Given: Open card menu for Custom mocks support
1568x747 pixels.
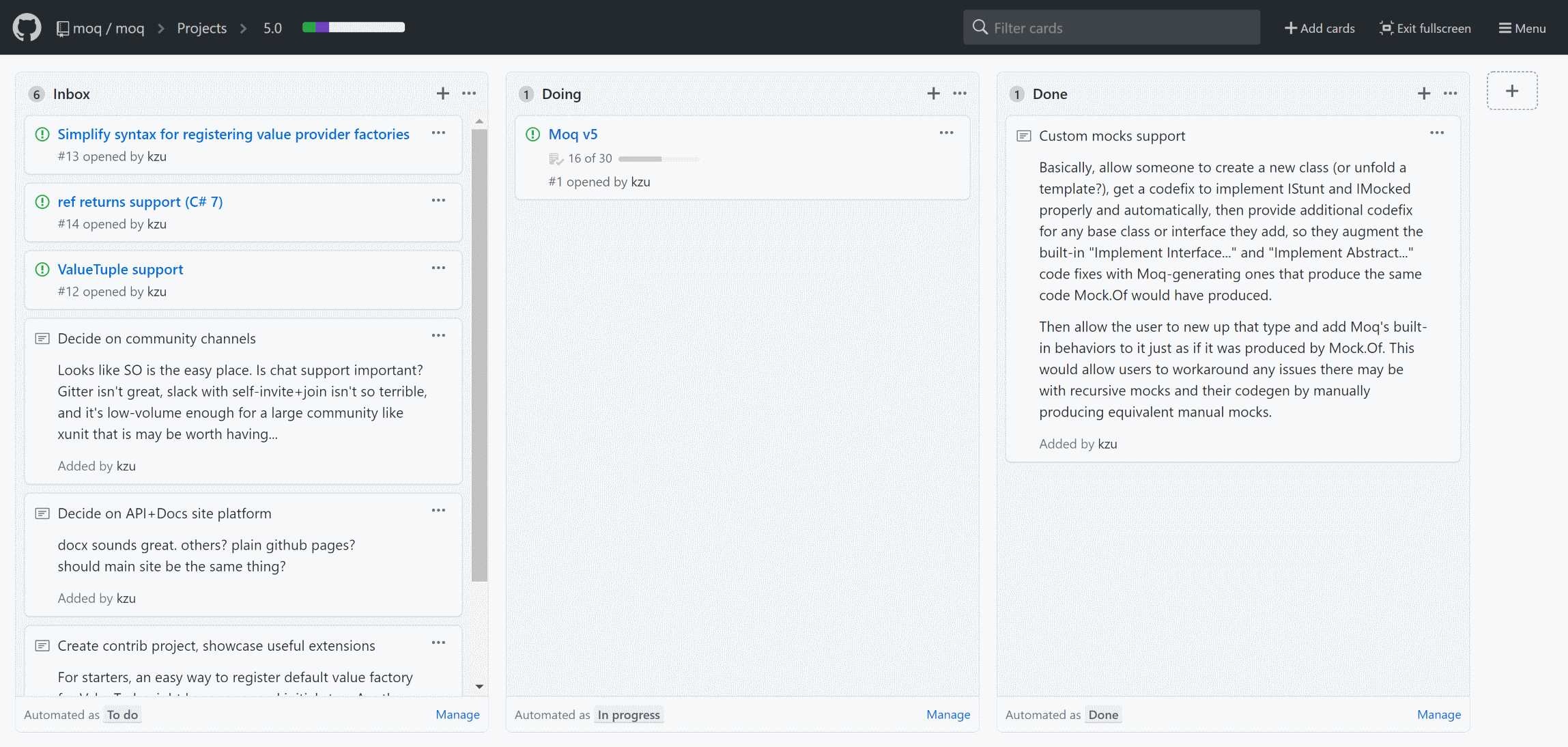Looking at the screenshot, I should pos(1437,132).
